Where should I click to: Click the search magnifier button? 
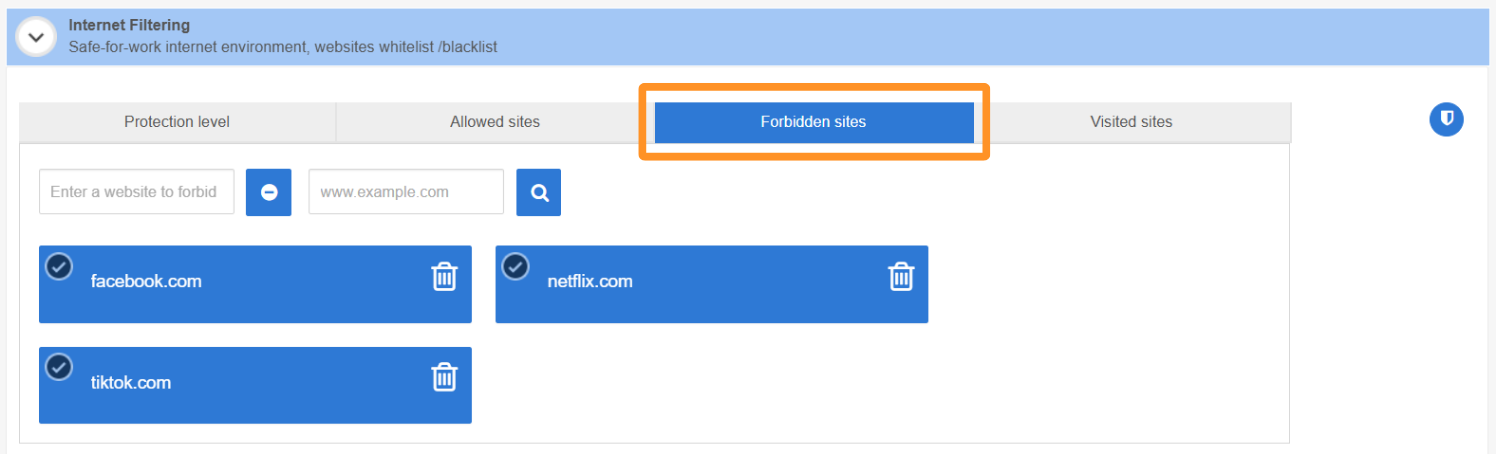point(539,193)
